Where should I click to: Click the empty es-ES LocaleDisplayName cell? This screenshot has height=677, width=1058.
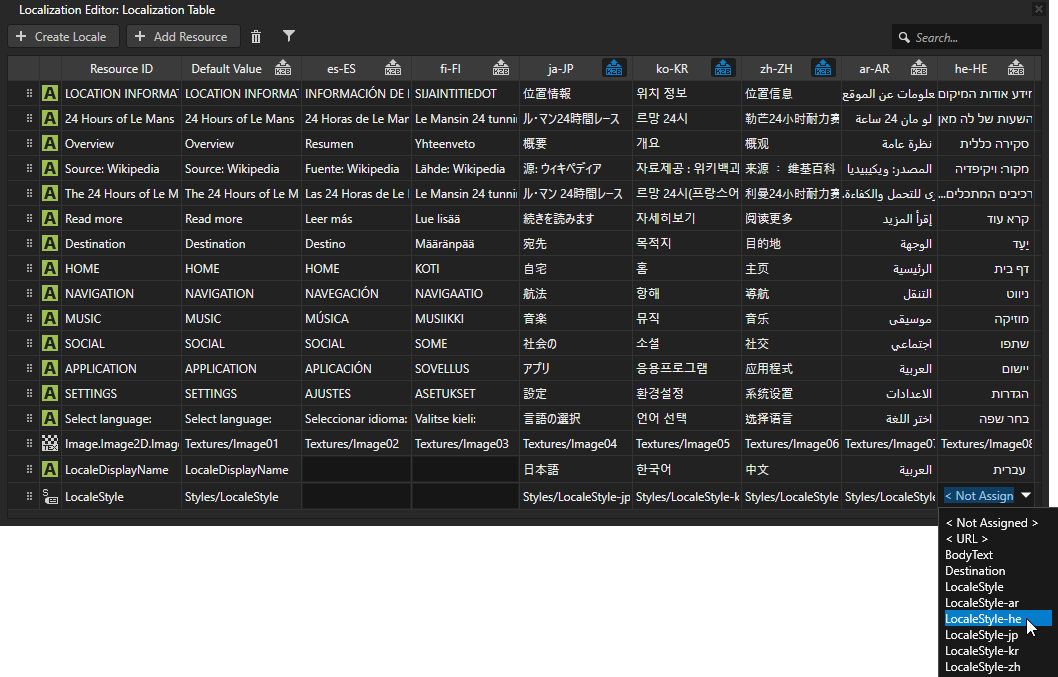355,470
